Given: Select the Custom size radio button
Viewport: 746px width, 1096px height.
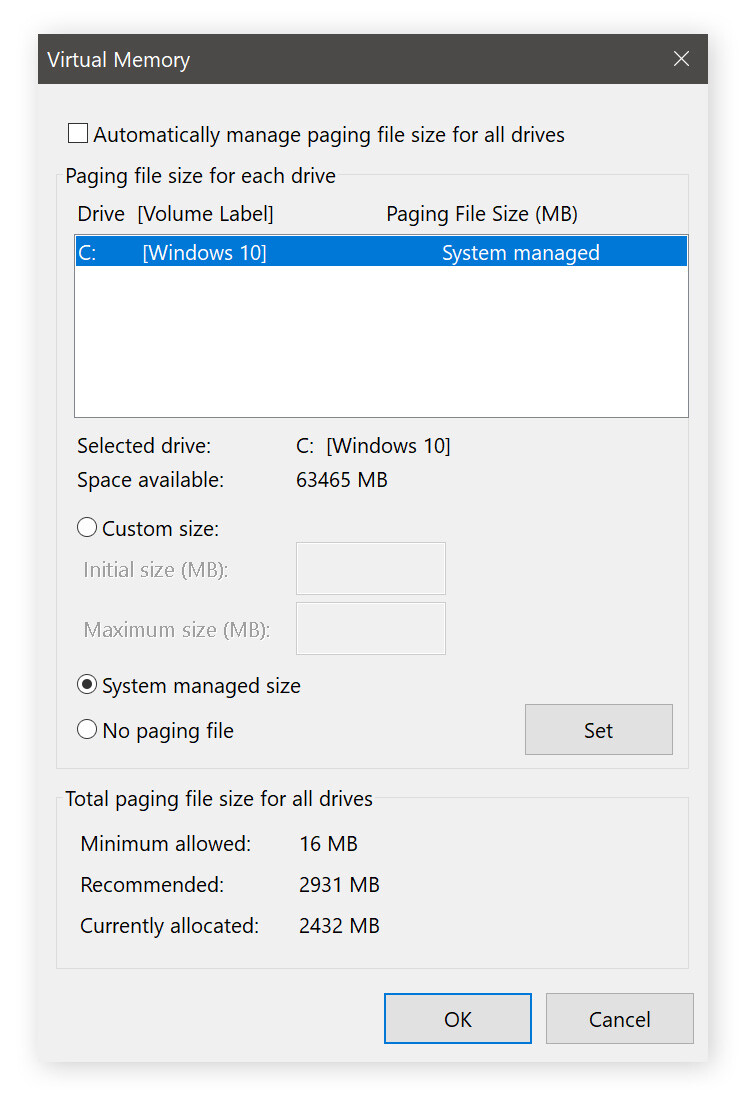Looking at the screenshot, I should [87, 527].
